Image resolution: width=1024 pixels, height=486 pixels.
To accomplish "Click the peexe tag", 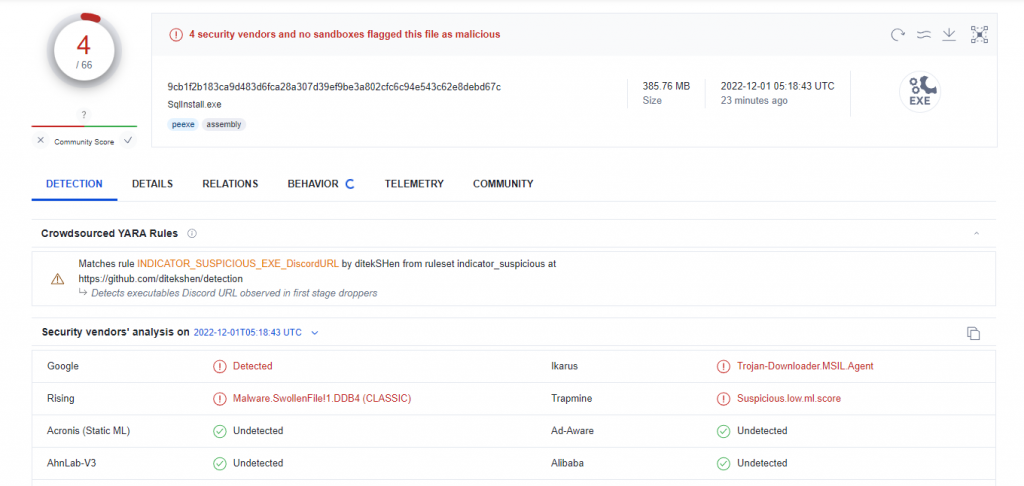I will [182, 124].
